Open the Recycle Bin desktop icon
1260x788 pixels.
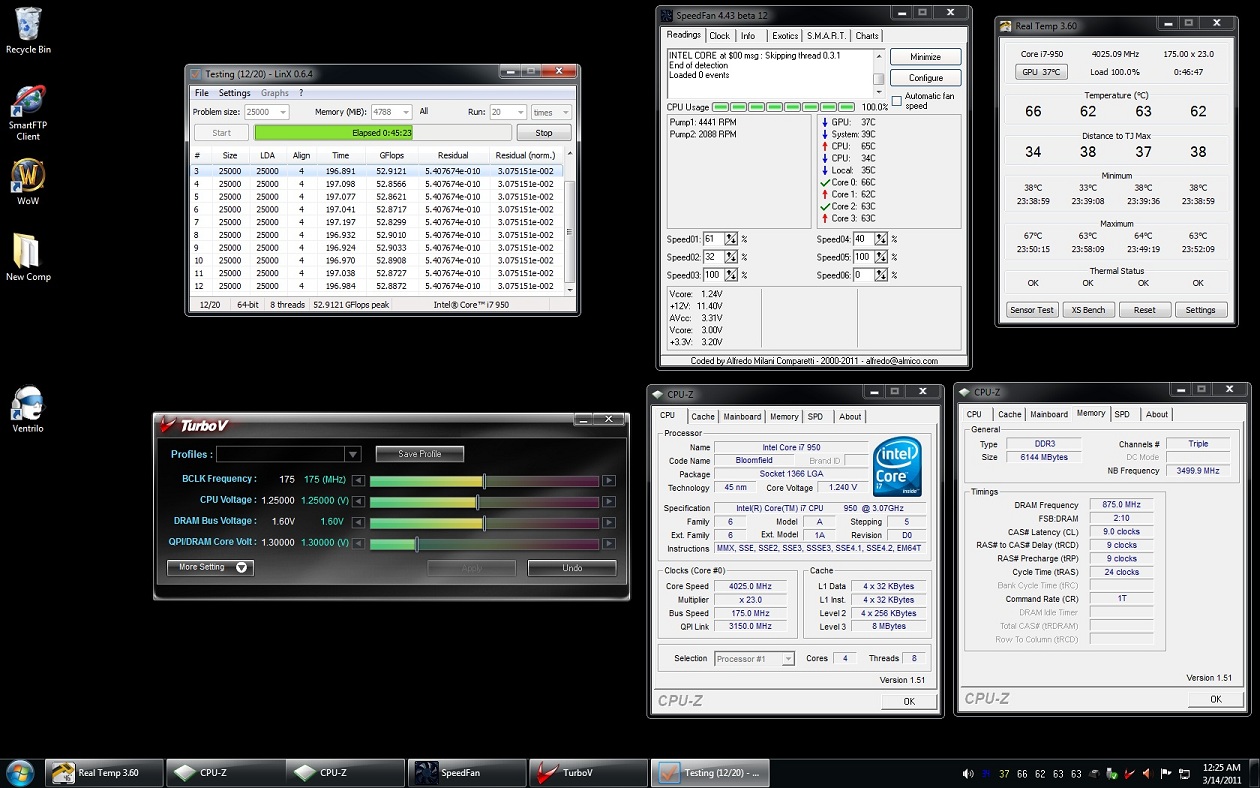point(28,30)
